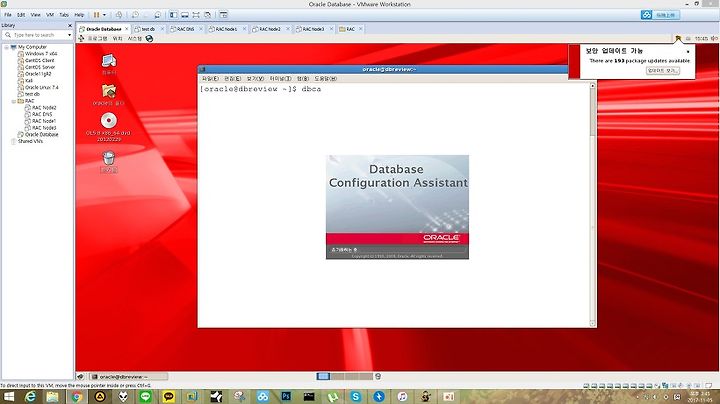The width and height of the screenshot is (720, 404).
Task: Open iTunes from Windows taskbar
Action: pos(402,397)
